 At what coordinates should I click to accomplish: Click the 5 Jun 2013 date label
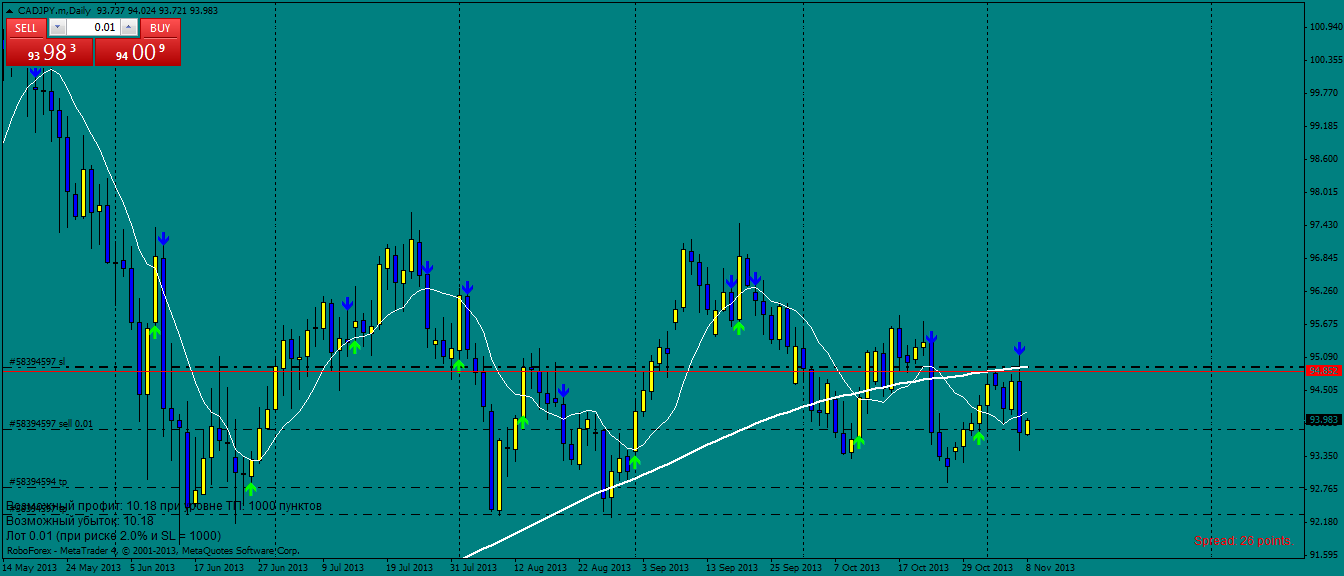tap(152, 567)
